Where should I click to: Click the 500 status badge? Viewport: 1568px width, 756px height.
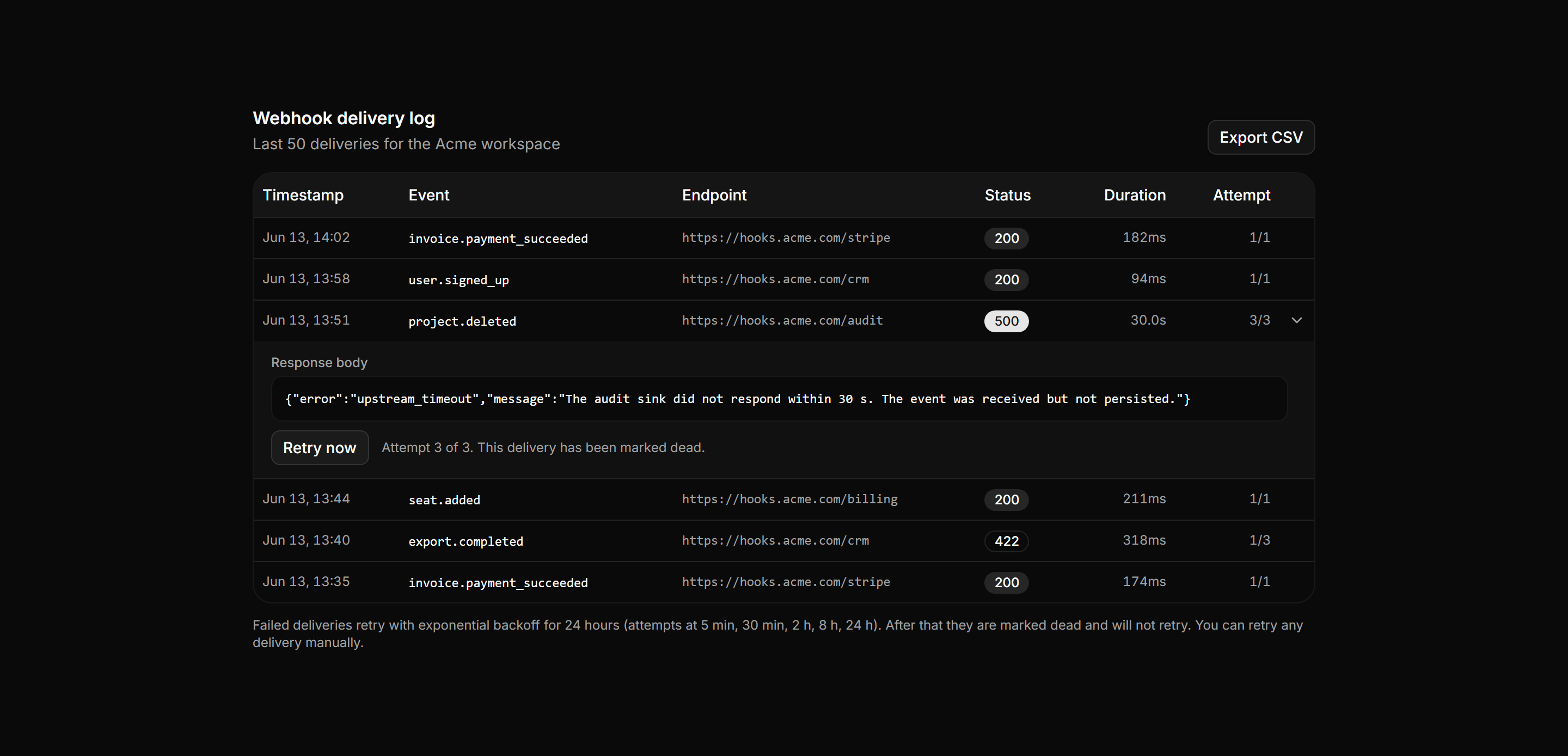click(x=1006, y=321)
